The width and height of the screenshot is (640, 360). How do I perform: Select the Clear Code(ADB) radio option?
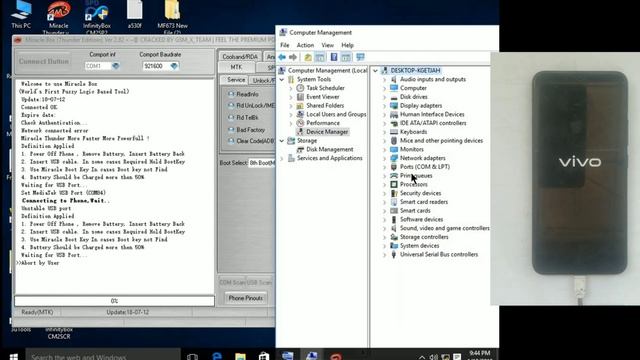(231, 141)
